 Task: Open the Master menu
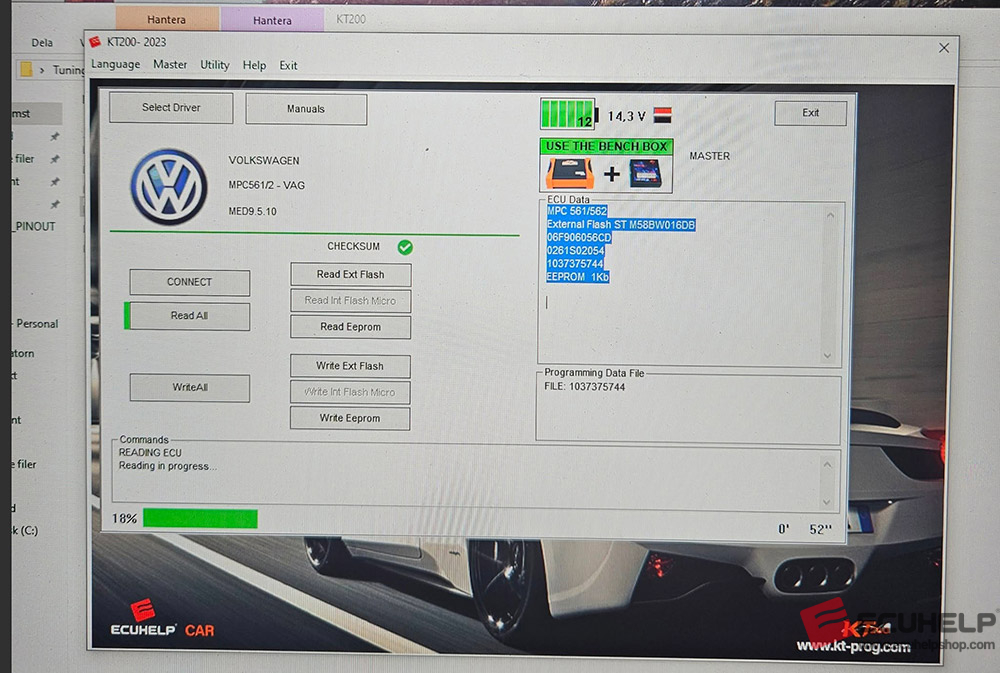coord(170,64)
